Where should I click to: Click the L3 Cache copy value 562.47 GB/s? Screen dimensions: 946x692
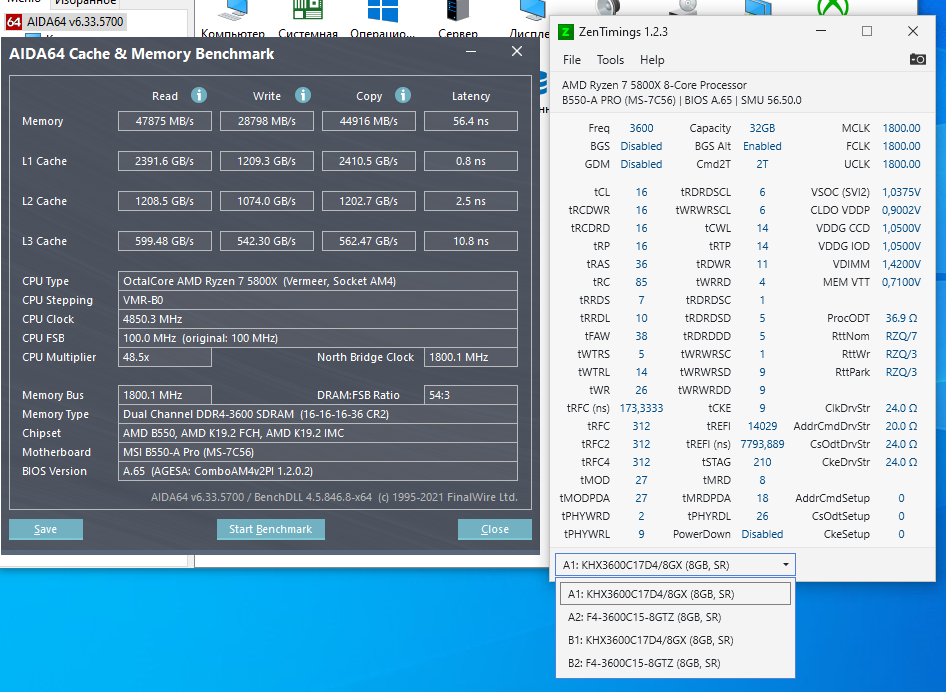[x=369, y=241]
